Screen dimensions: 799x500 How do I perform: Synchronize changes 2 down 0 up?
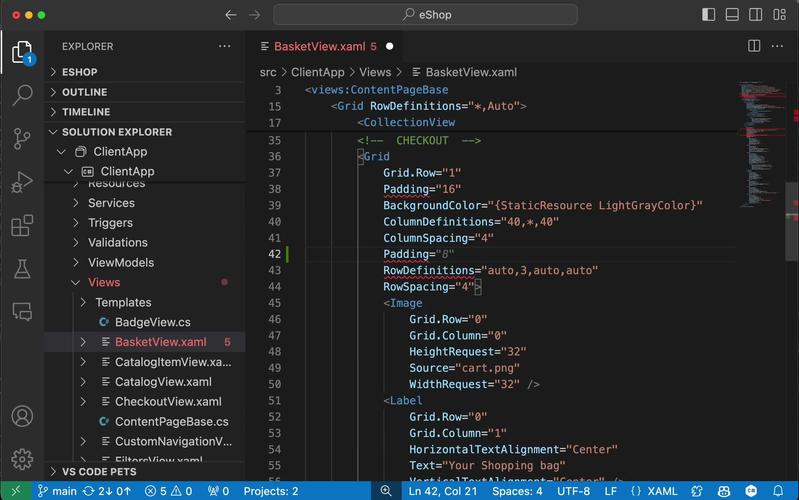(107, 491)
